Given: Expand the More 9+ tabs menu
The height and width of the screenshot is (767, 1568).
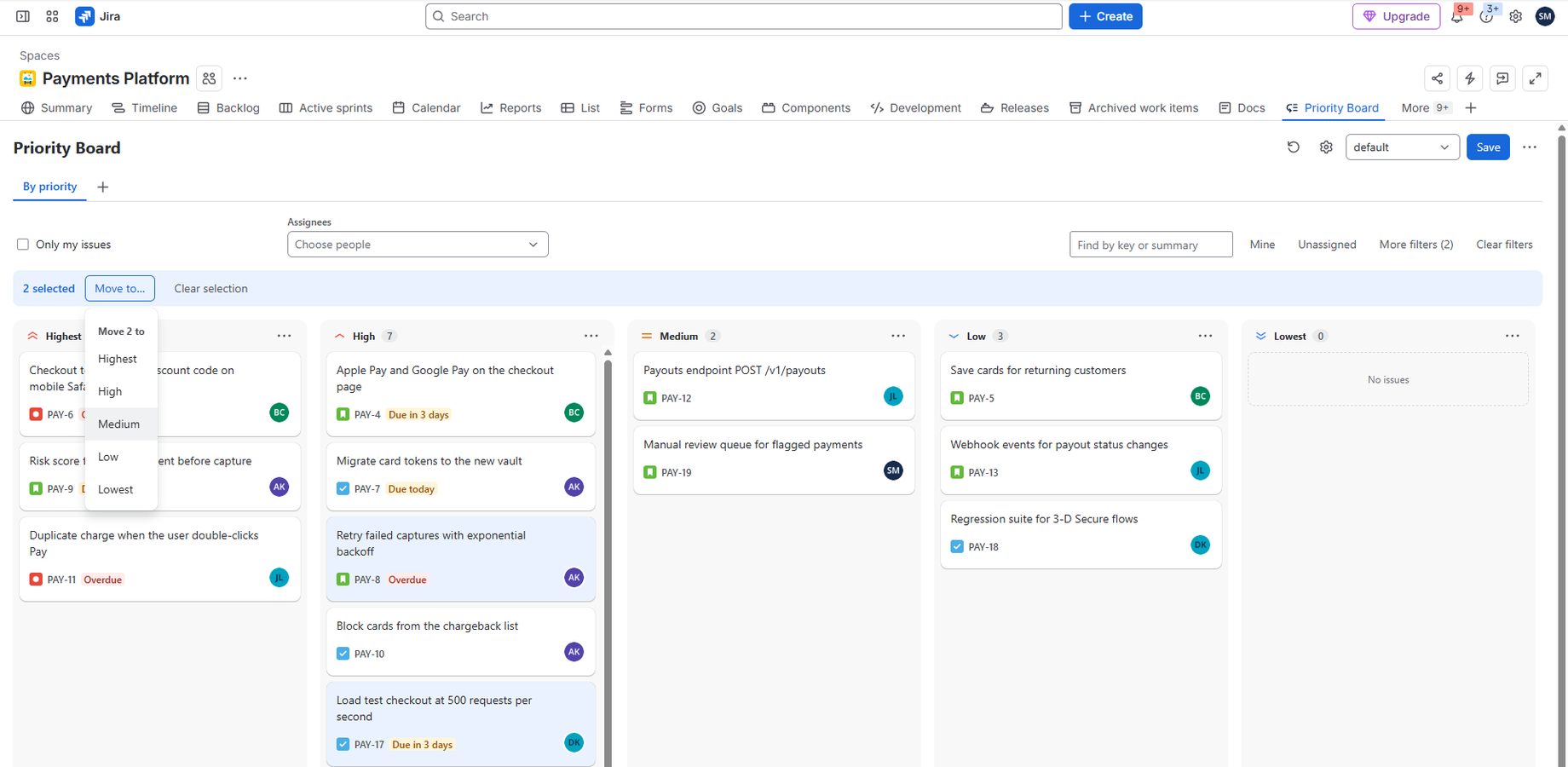Looking at the screenshot, I should [x=1426, y=108].
